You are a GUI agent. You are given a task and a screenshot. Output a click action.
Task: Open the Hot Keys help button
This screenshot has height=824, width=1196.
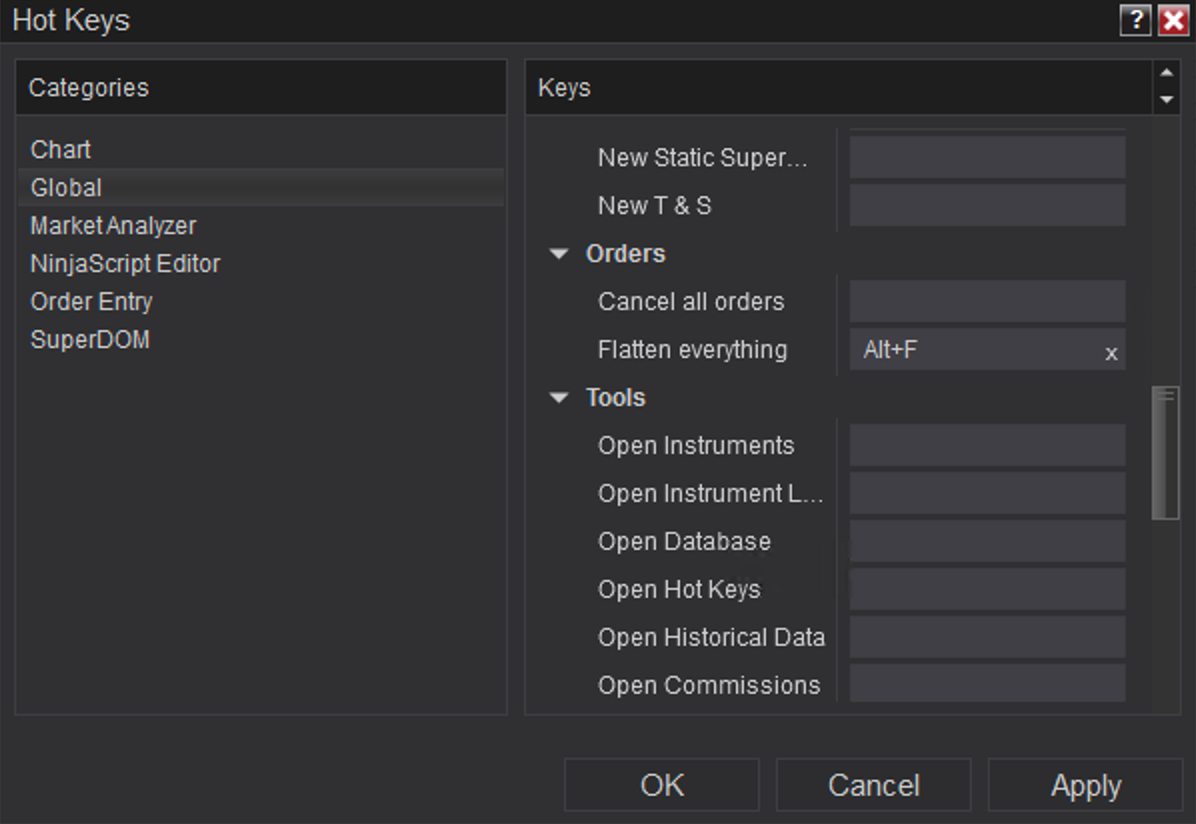pos(1135,20)
